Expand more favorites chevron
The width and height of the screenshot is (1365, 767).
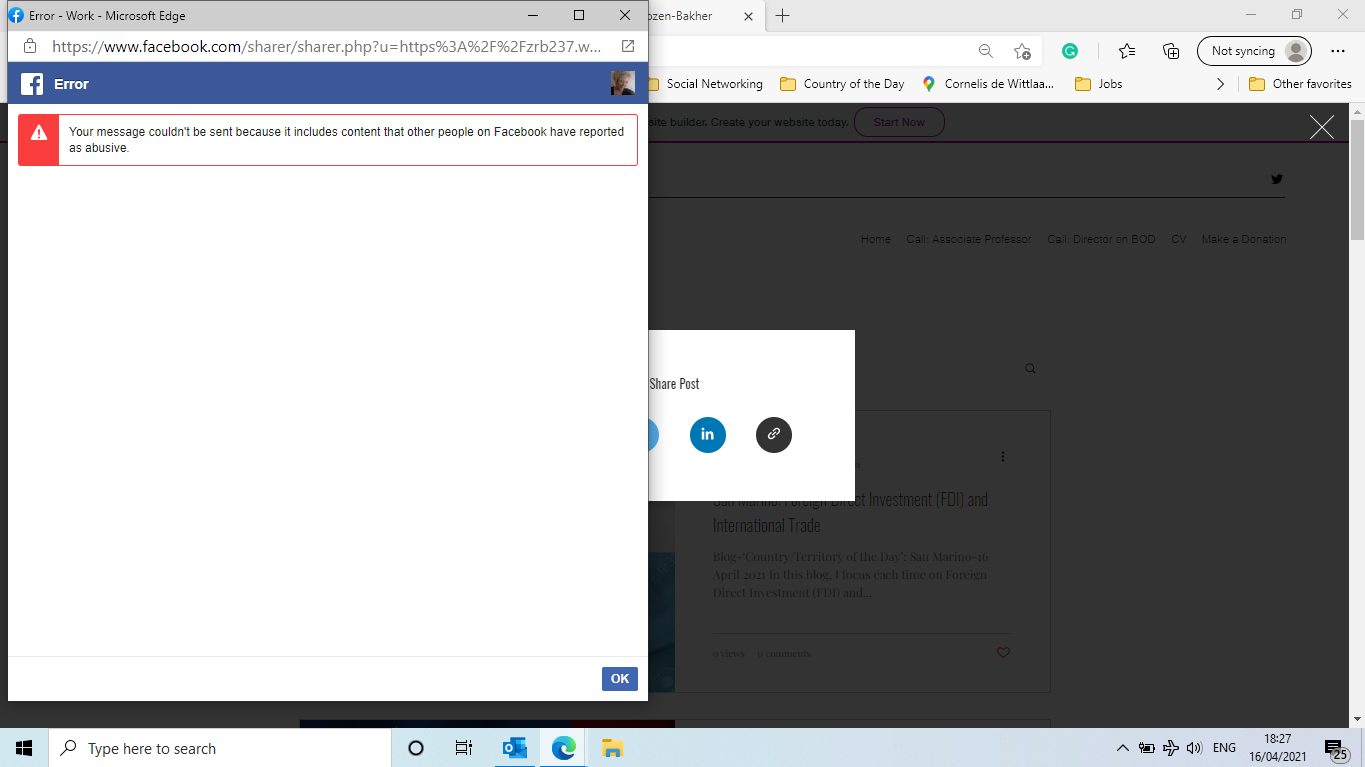pyautogui.click(x=1220, y=84)
